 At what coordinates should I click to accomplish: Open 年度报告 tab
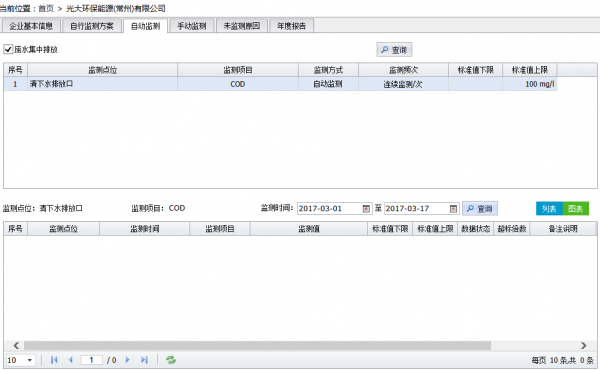(x=292, y=26)
